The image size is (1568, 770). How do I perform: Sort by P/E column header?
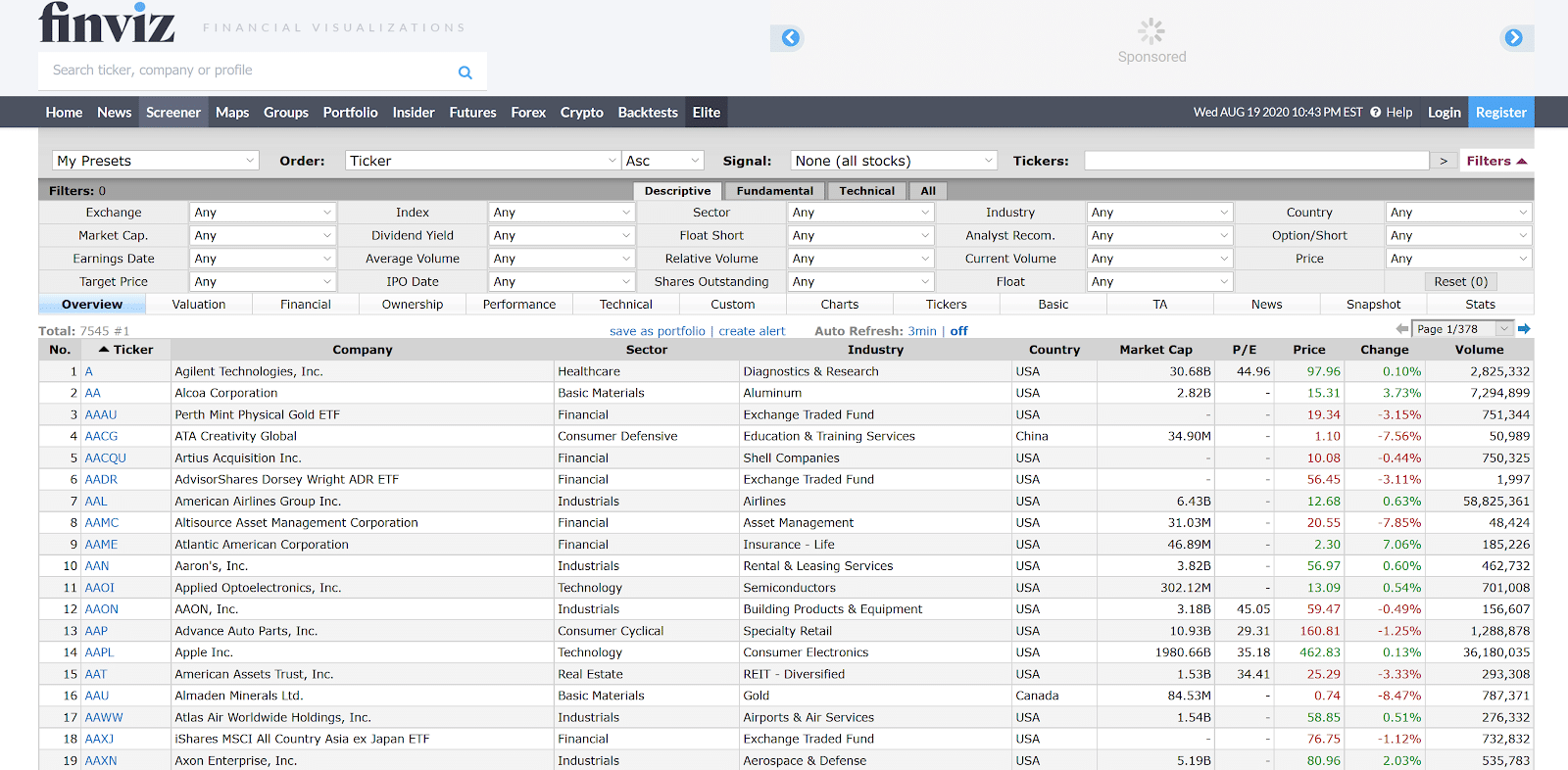(1245, 350)
